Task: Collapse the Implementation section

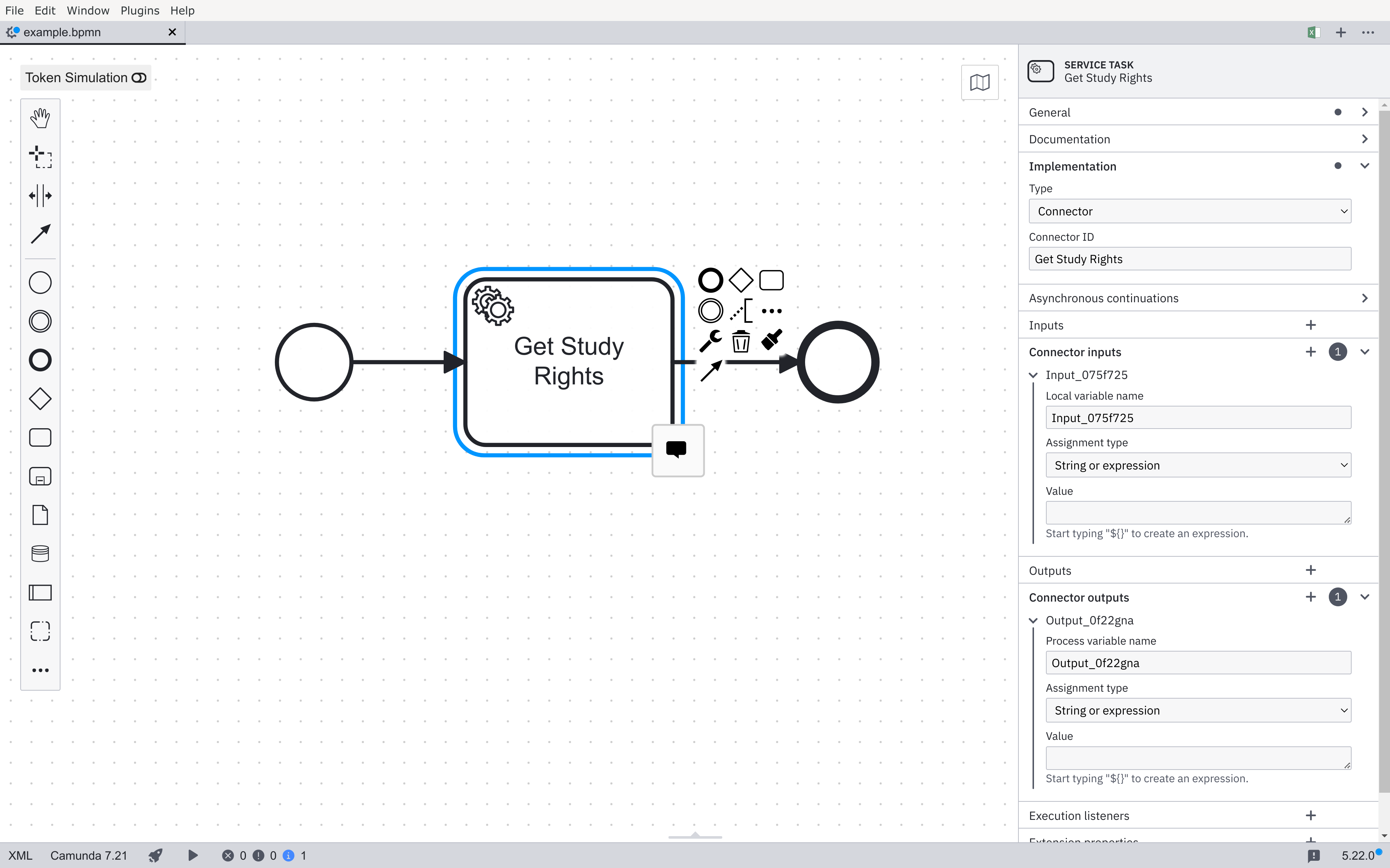Action: click(x=1365, y=166)
